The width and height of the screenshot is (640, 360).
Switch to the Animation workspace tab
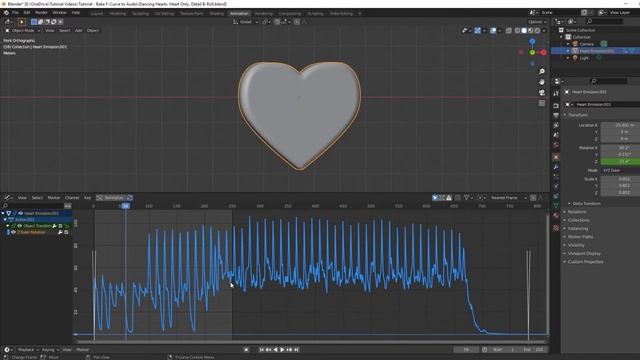point(239,13)
